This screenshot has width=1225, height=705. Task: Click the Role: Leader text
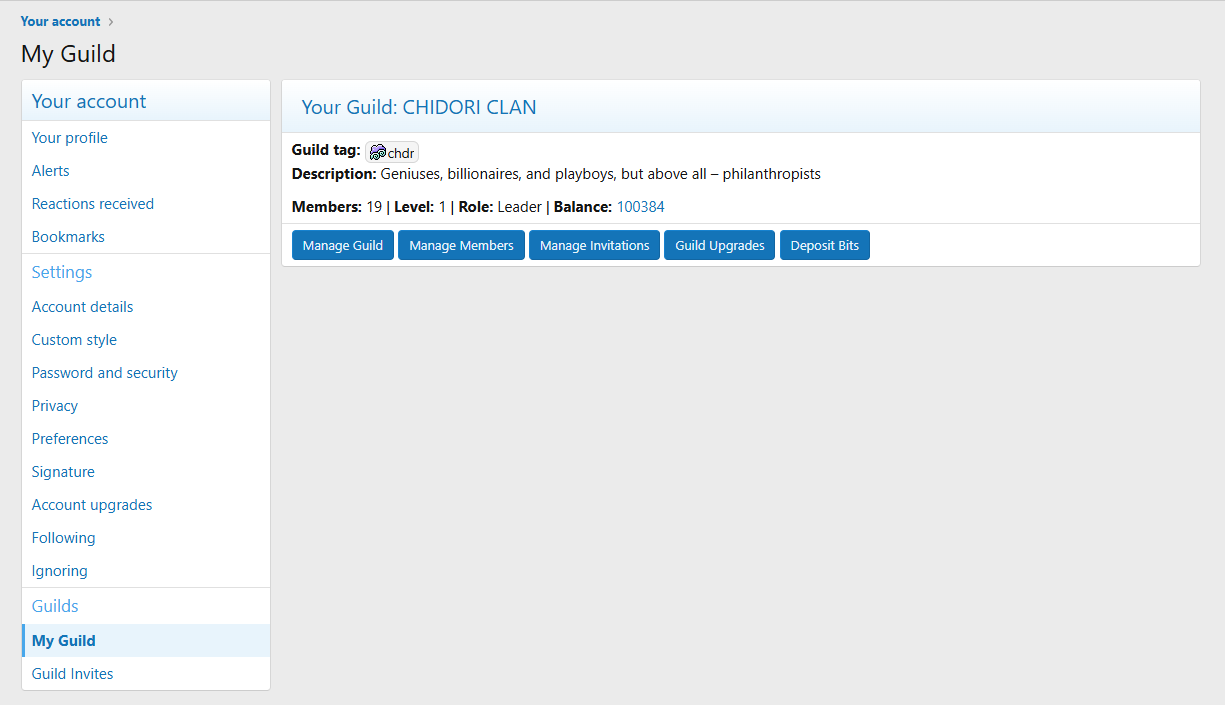[x=500, y=207]
